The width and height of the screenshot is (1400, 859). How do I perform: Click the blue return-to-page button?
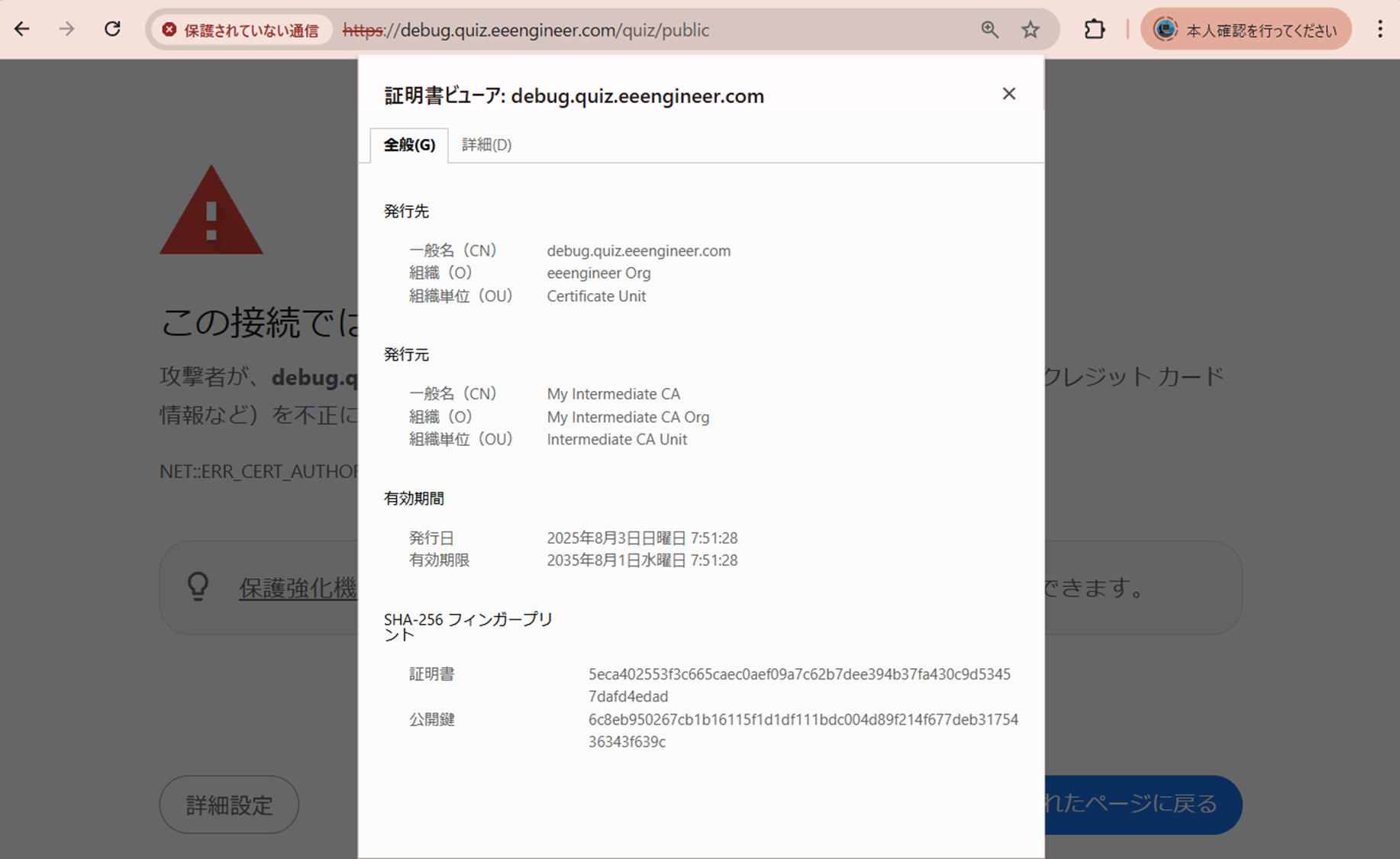(1130, 804)
